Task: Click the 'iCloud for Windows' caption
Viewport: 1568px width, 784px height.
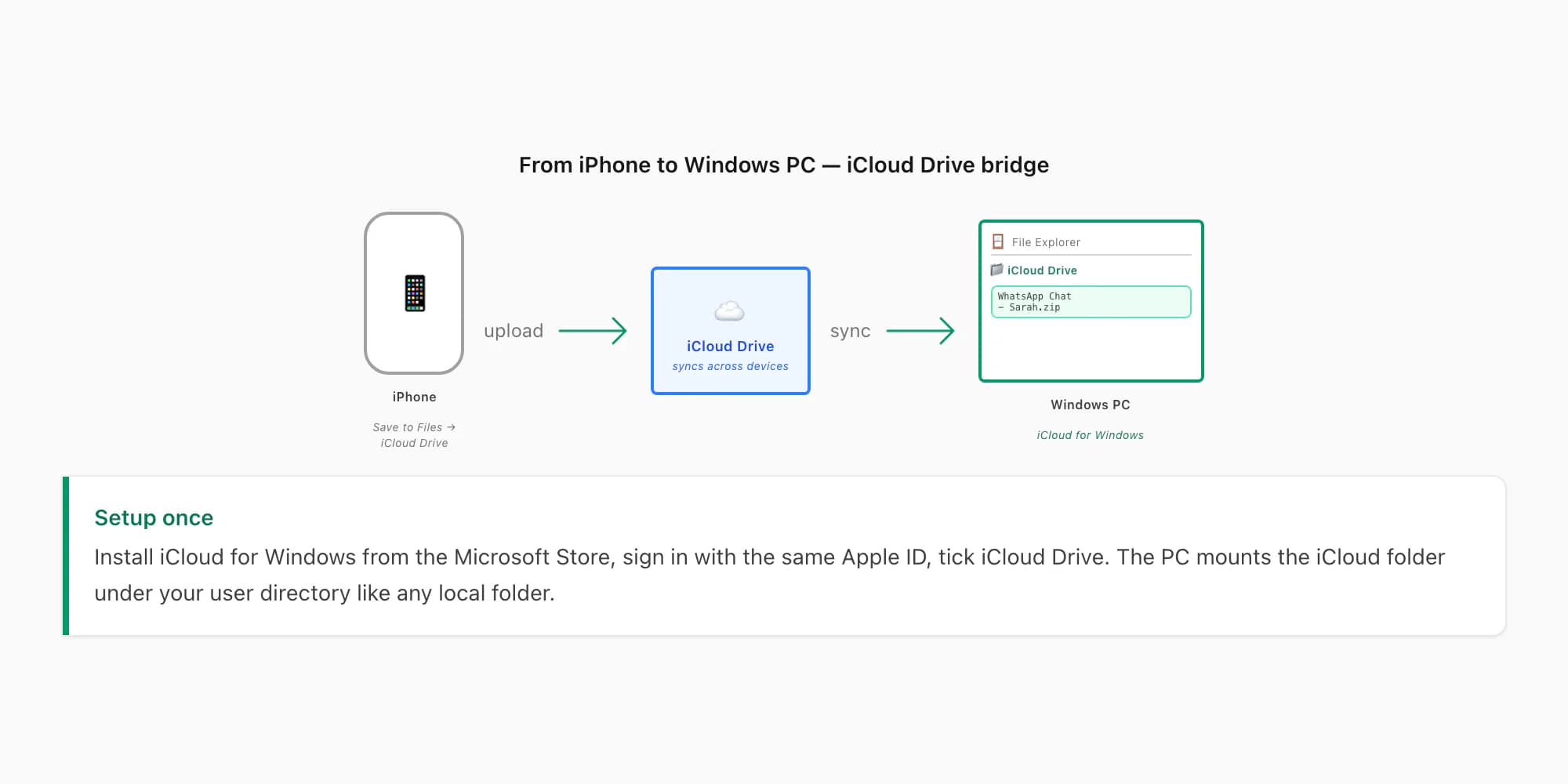Action: point(1091,435)
